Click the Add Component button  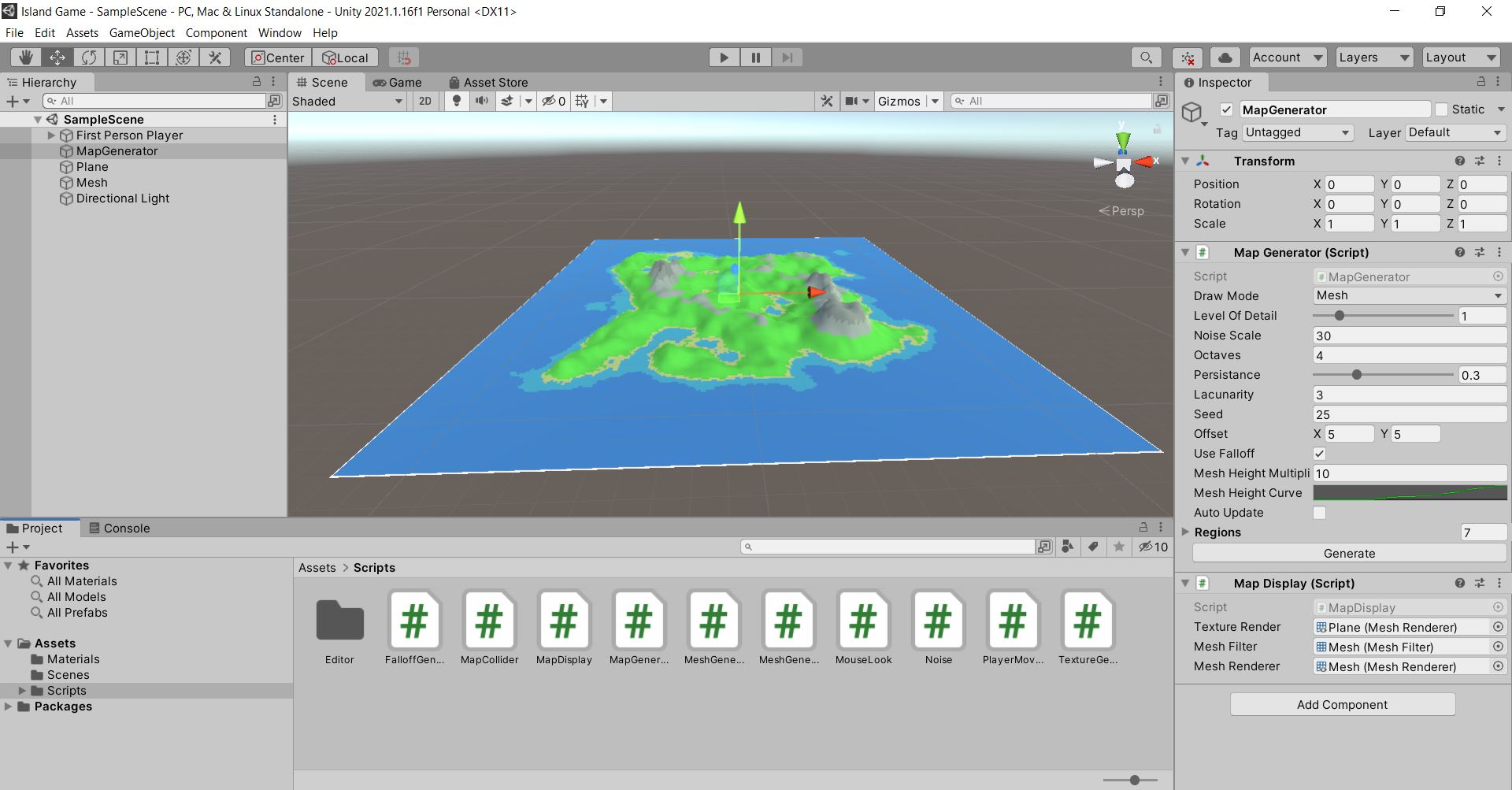[1343, 704]
